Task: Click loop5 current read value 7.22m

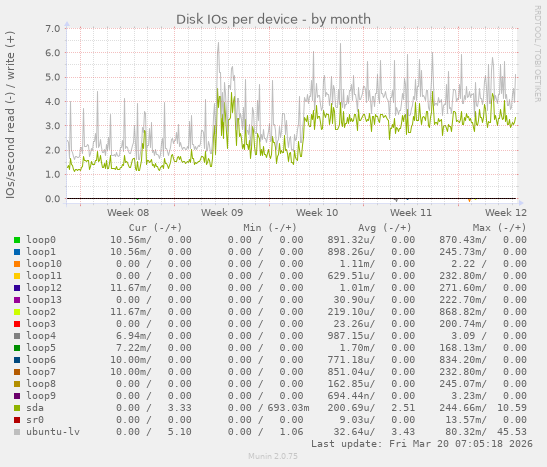Action: tap(133, 348)
